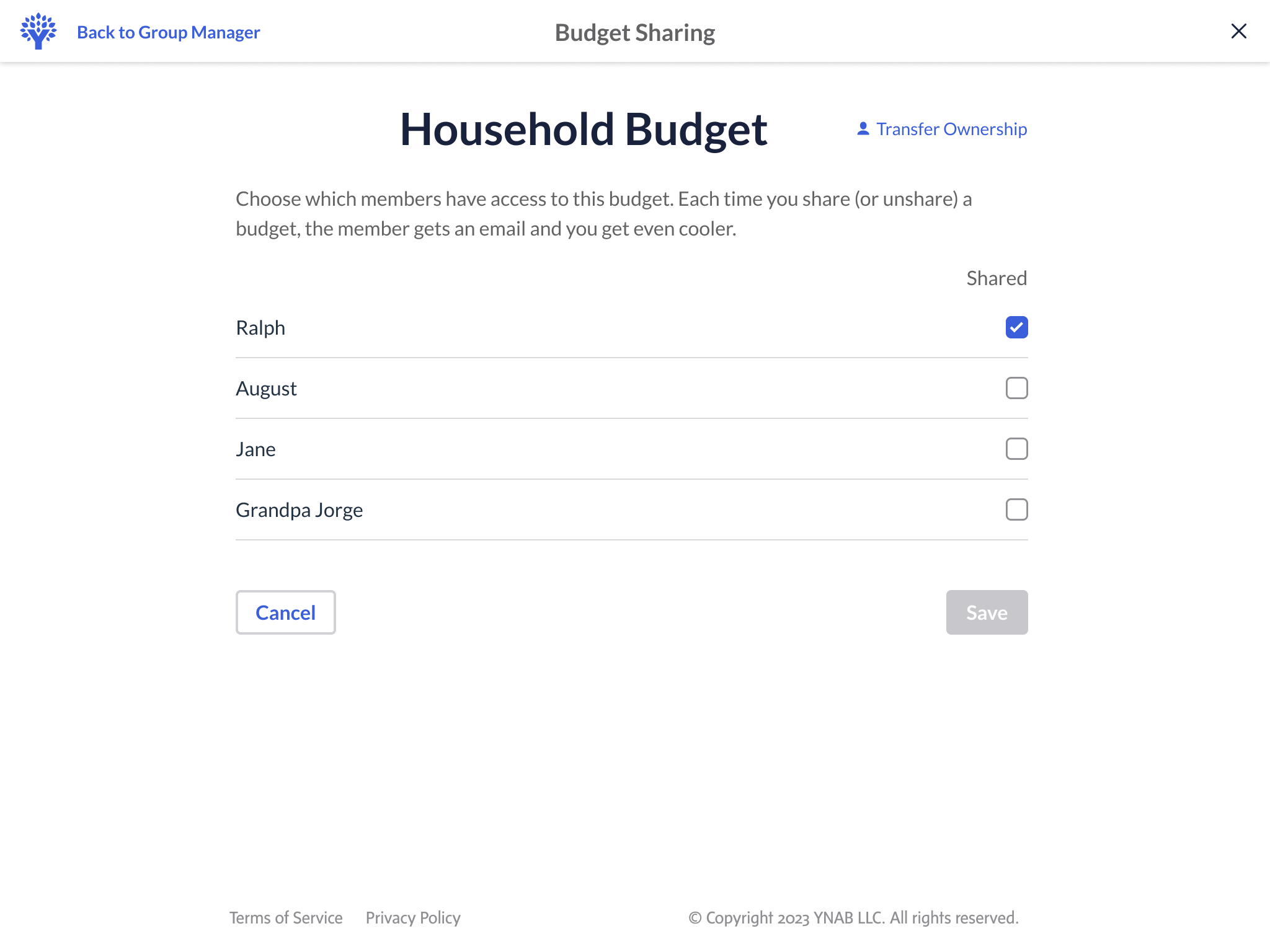Uncheck Ralph's Shared checkbox
The height and width of the screenshot is (952, 1270).
point(1016,327)
